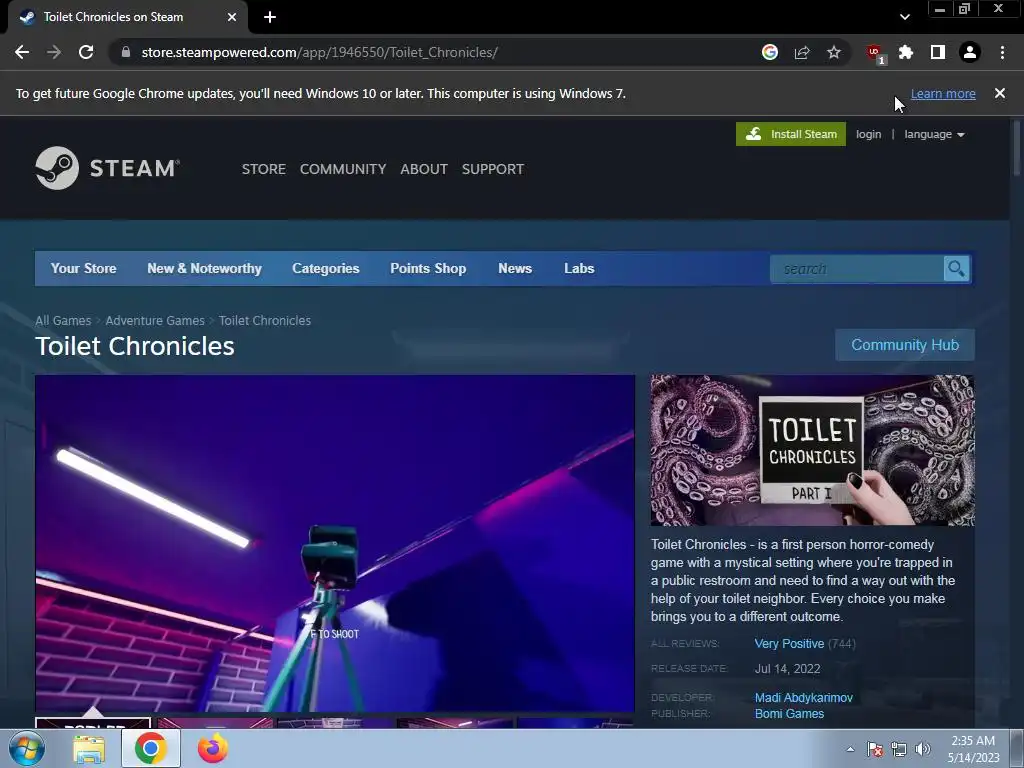This screenshot has width=1024, height=768.
Task: Open the Points Shop tab
Action: tap(428, 268)
